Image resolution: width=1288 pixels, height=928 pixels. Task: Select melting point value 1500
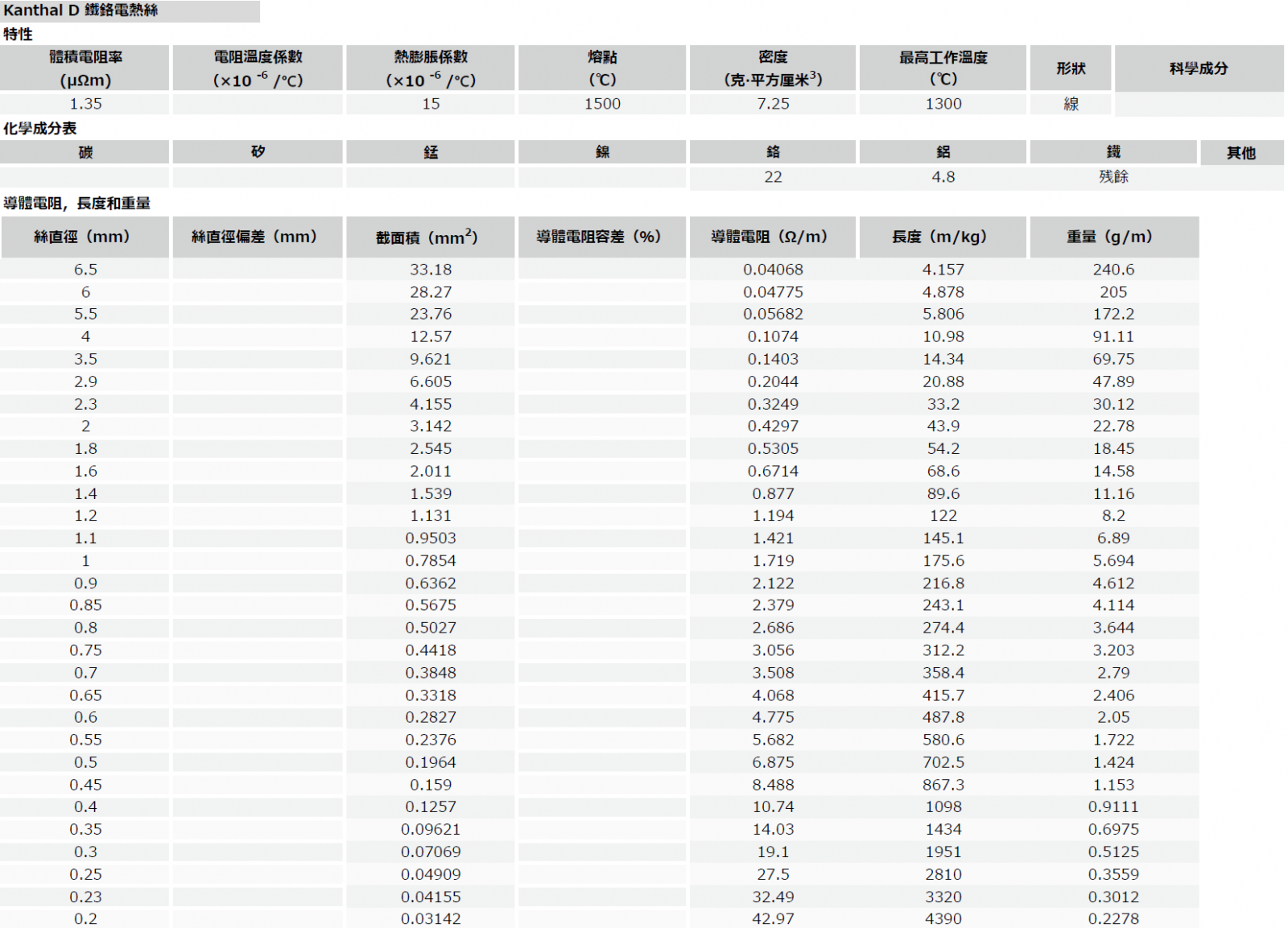click(602, 104)
